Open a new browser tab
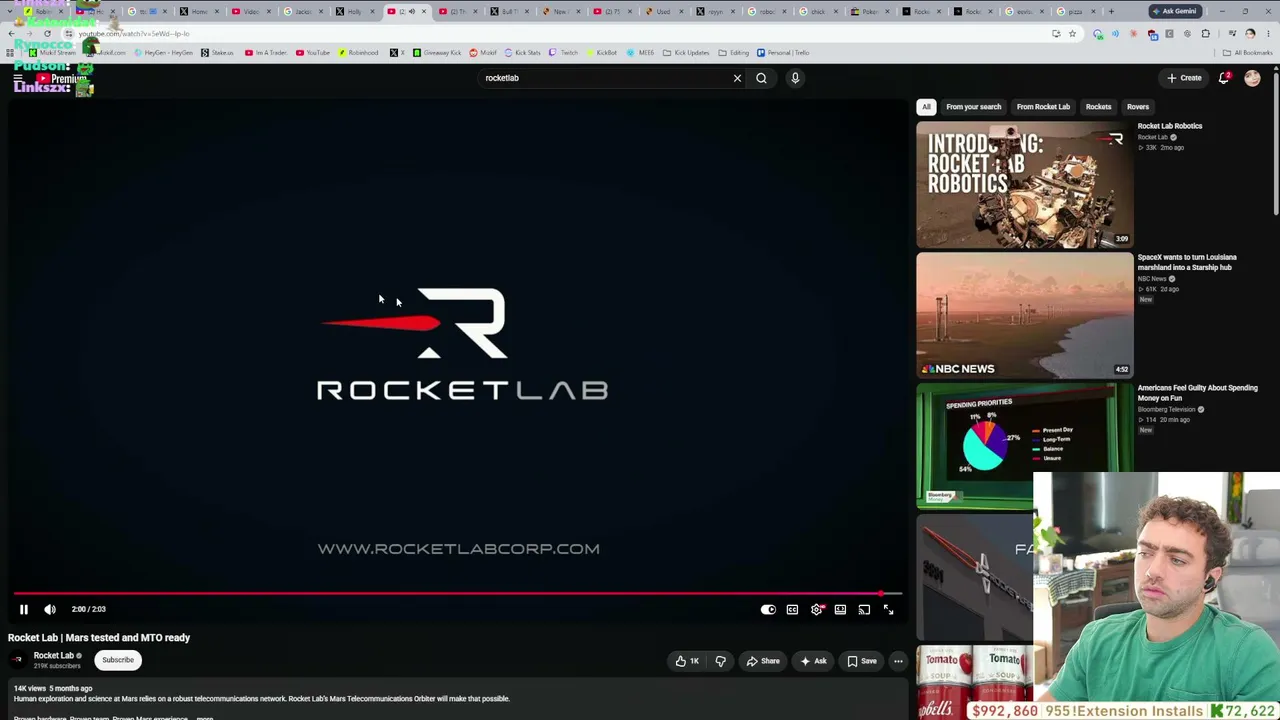The height and width of the screenshot is (720, 1280). (x=1111, y=11)
